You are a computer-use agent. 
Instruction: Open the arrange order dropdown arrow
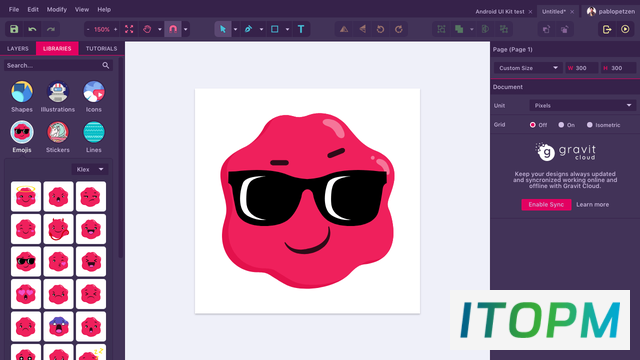tap(472, 29)
